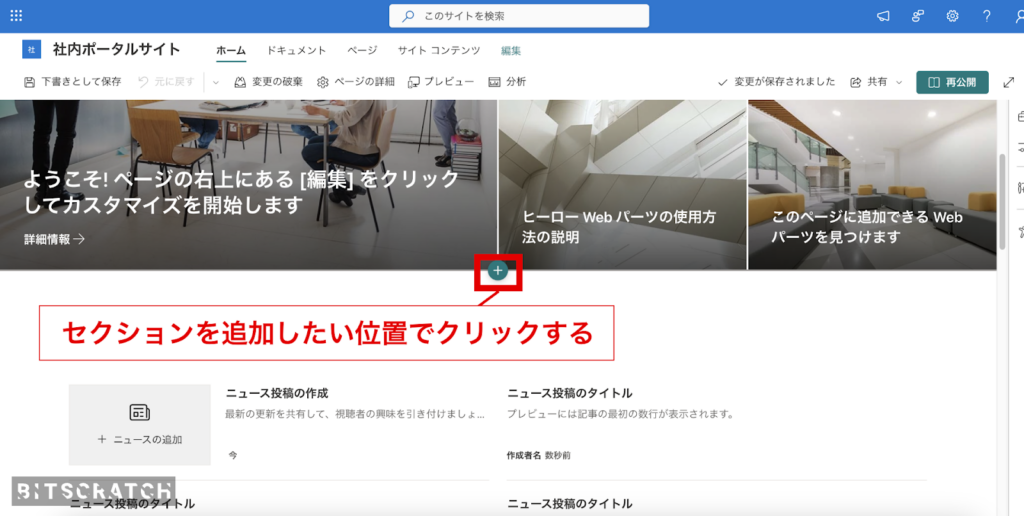Click the 再公開 republish button
1024x516 pixels.
pos(952,82)
